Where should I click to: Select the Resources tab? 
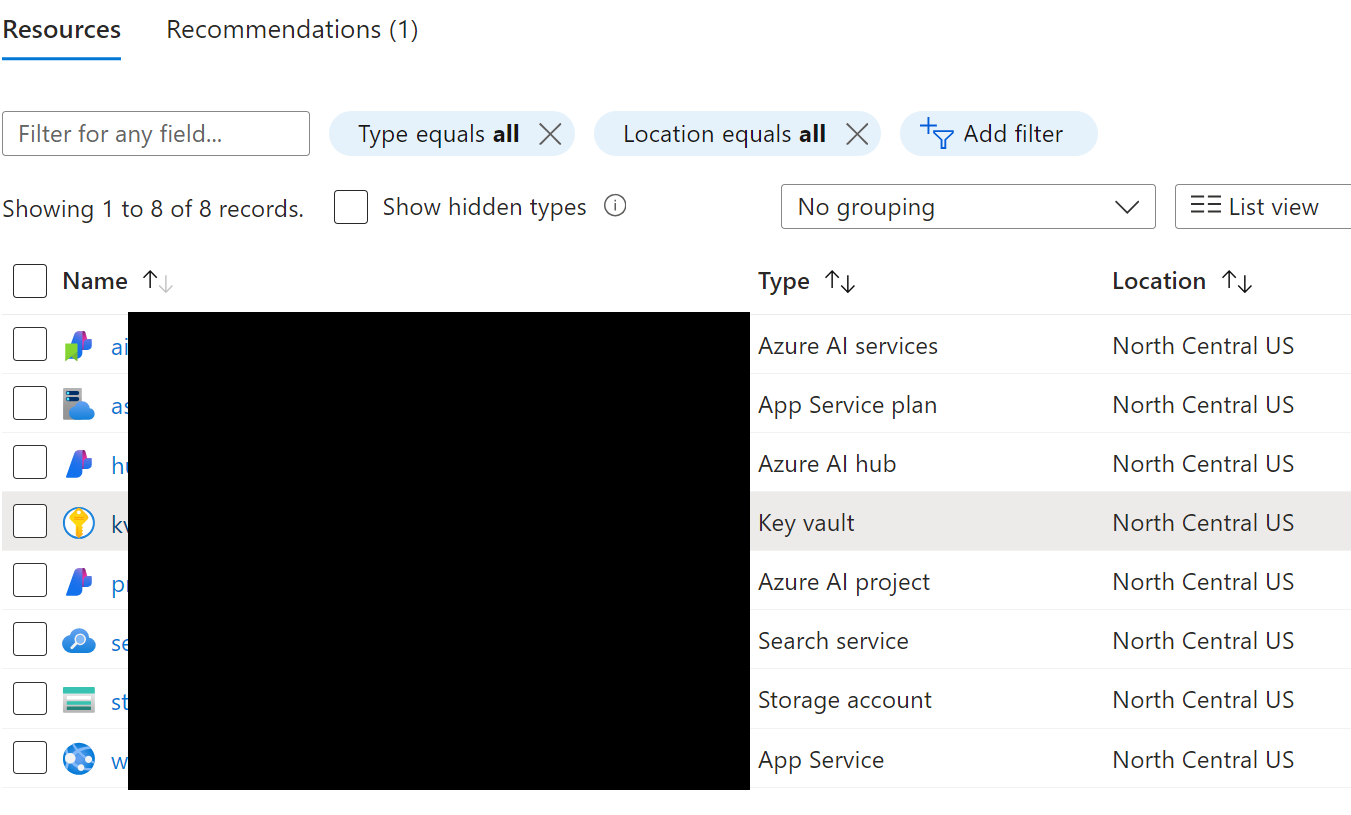[61, 29]
